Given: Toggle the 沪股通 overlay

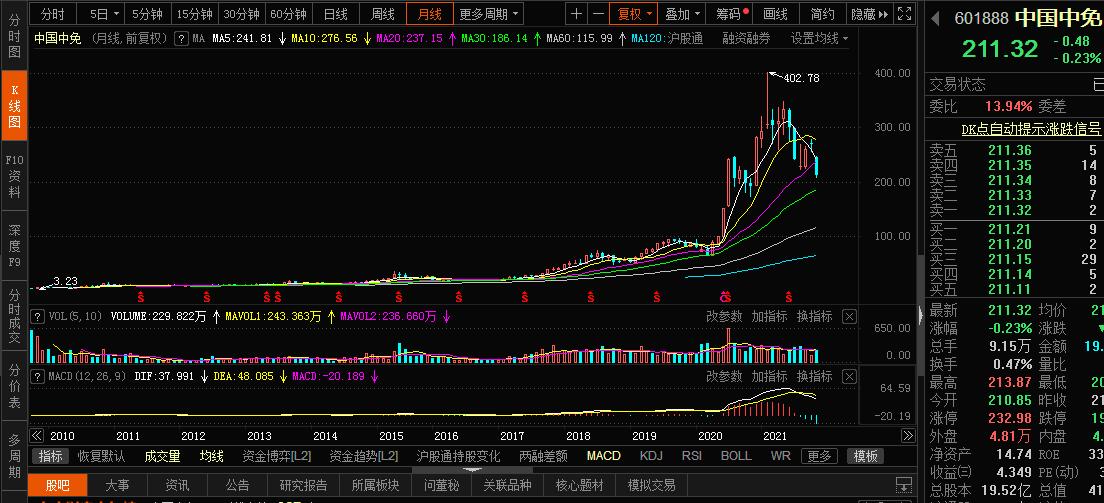Looking at the screenshot, I should [683, 39].
